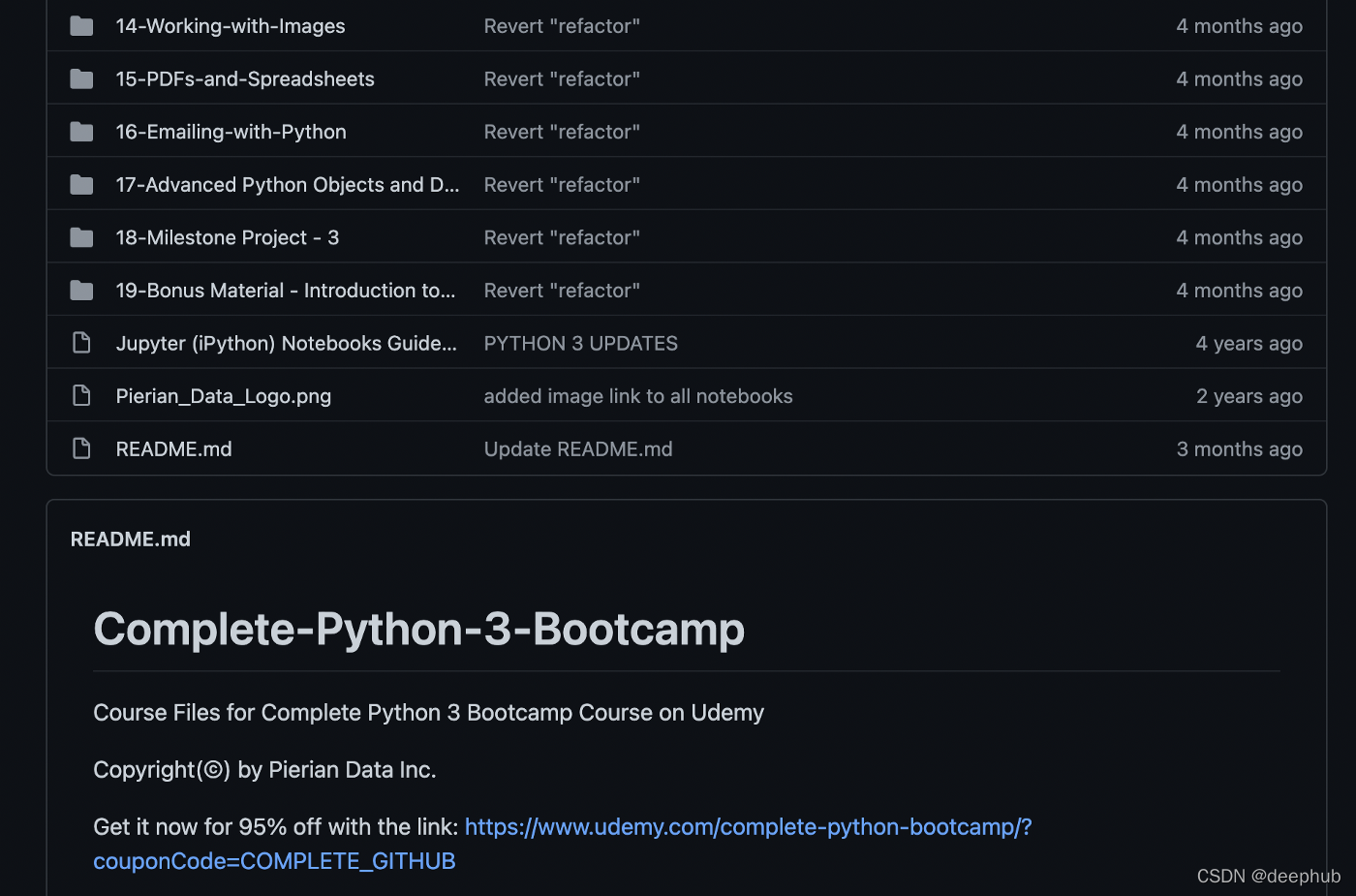Click the 18-Milestone Project - 3 folder icon

click(82, 237)
